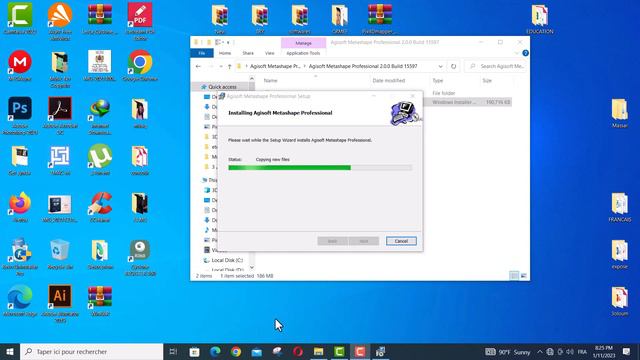Open the Windows Start menu
640x360 pixels.
(10, 351)
